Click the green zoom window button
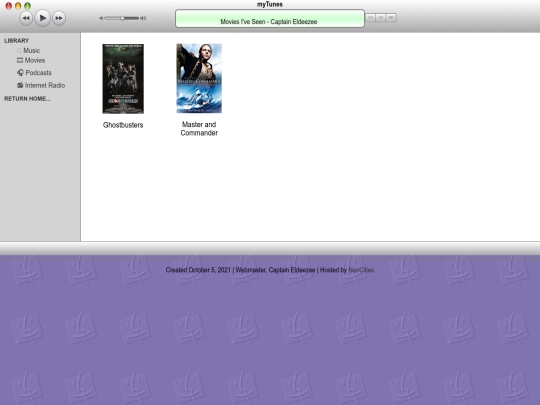 [27, 6]
